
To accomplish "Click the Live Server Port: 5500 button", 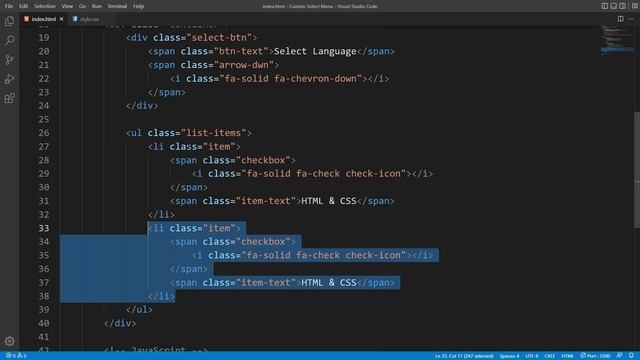I will 595,356.
